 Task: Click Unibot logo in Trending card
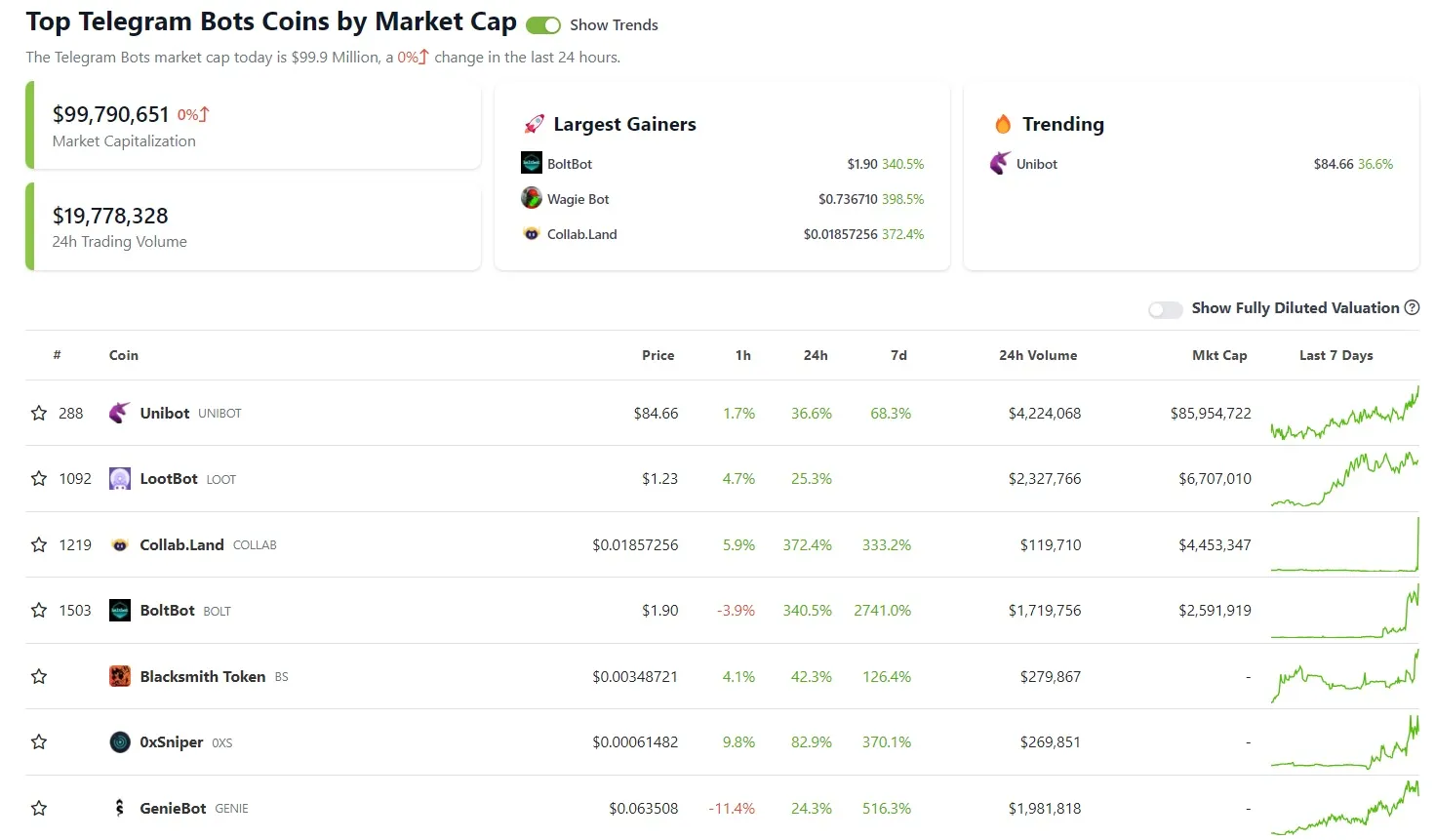pos(1001,164)
